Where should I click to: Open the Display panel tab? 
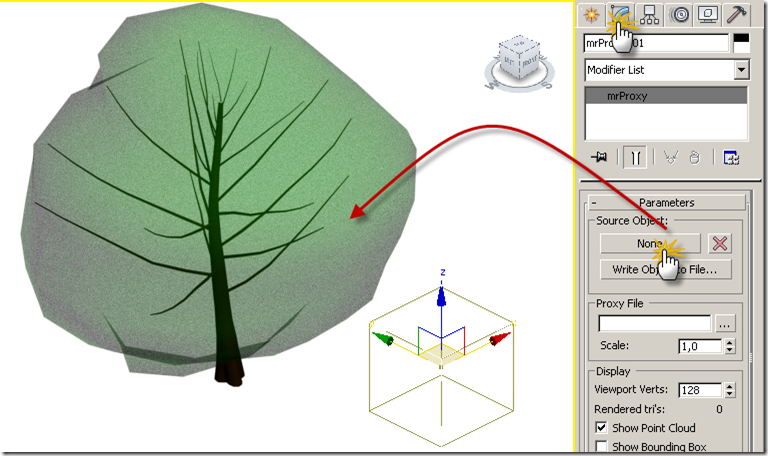tap(708, 15)
